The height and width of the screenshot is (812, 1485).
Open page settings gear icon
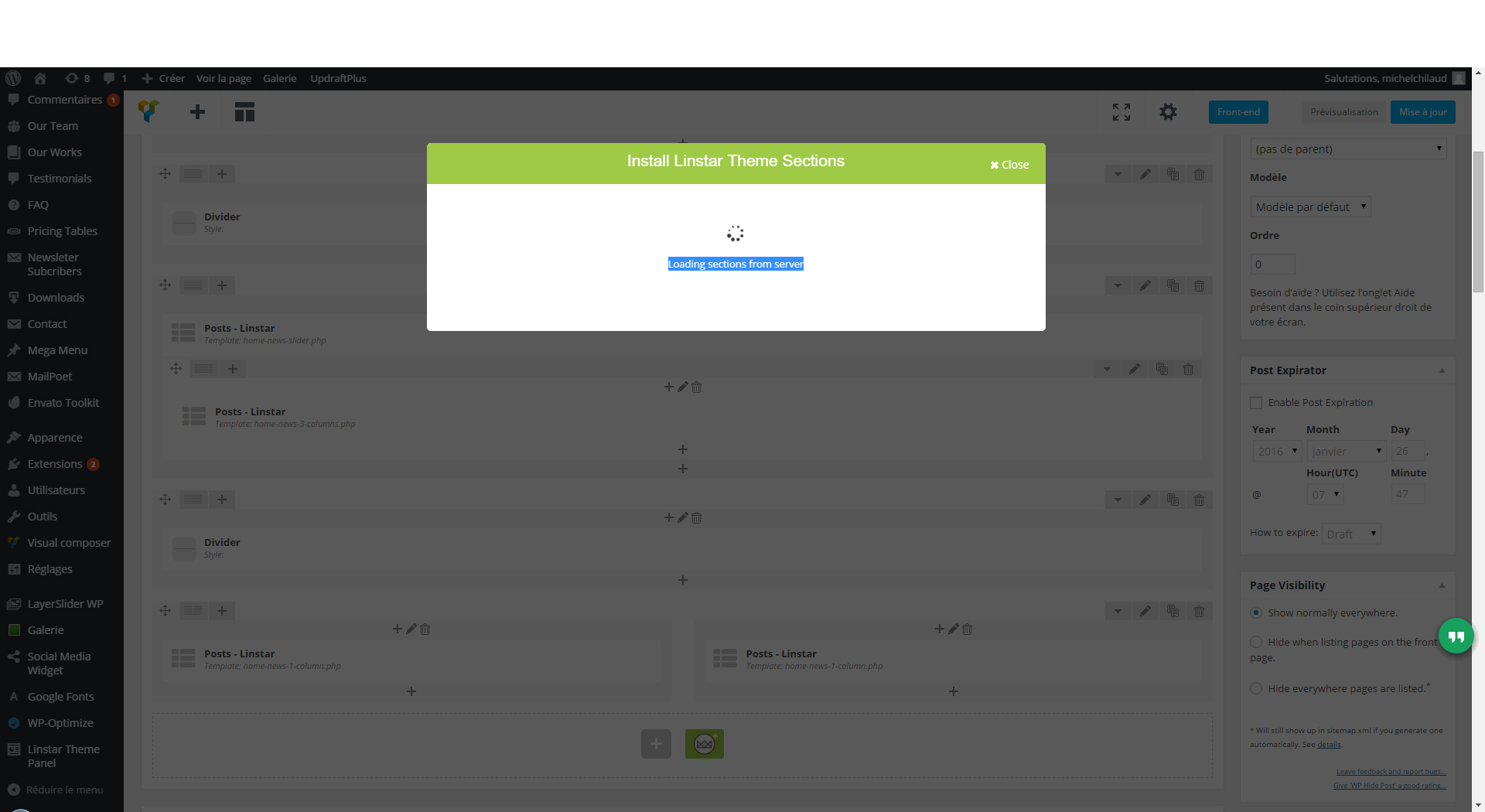coord(1168,112)
